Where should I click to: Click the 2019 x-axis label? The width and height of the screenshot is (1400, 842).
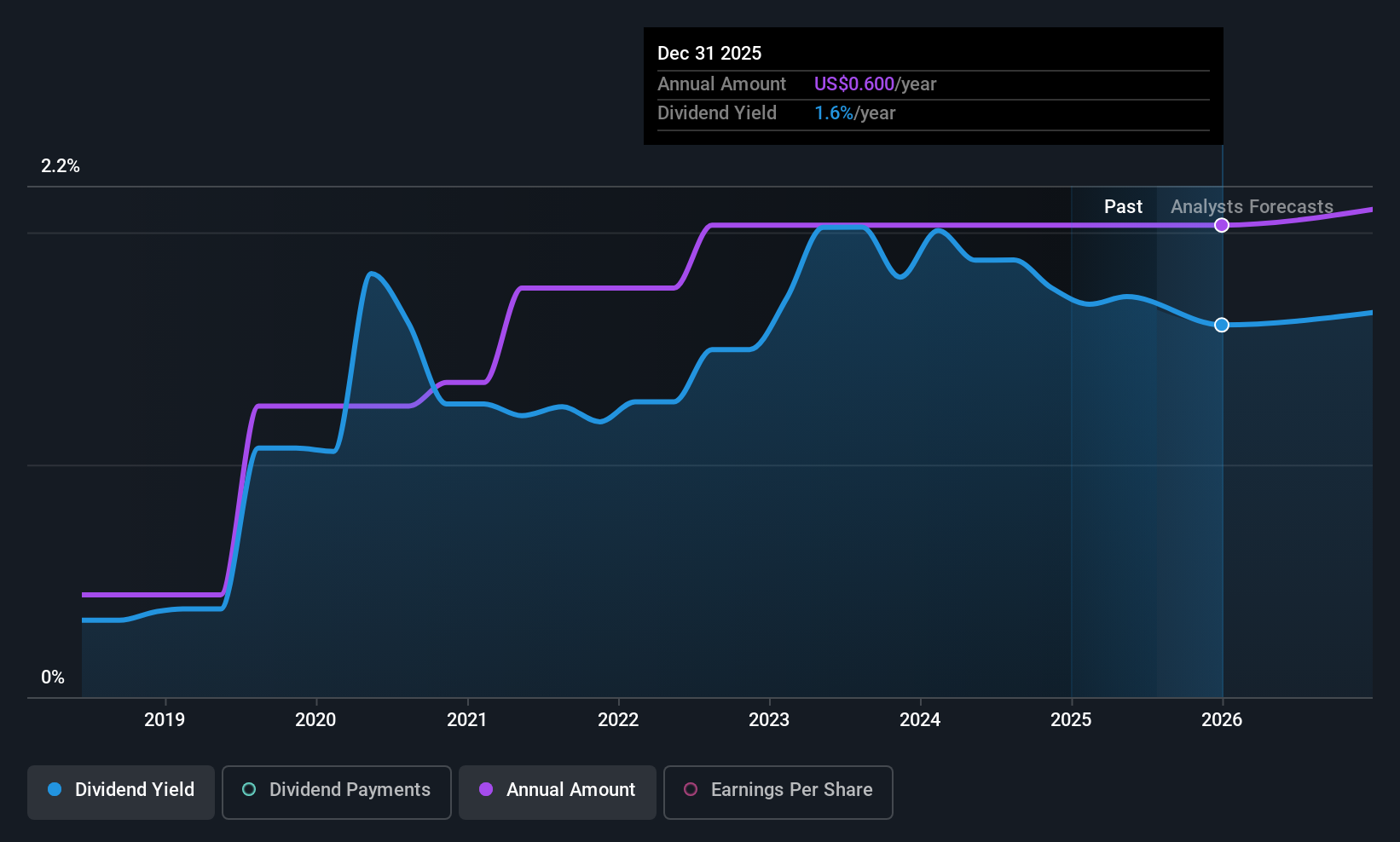[165, 720]
